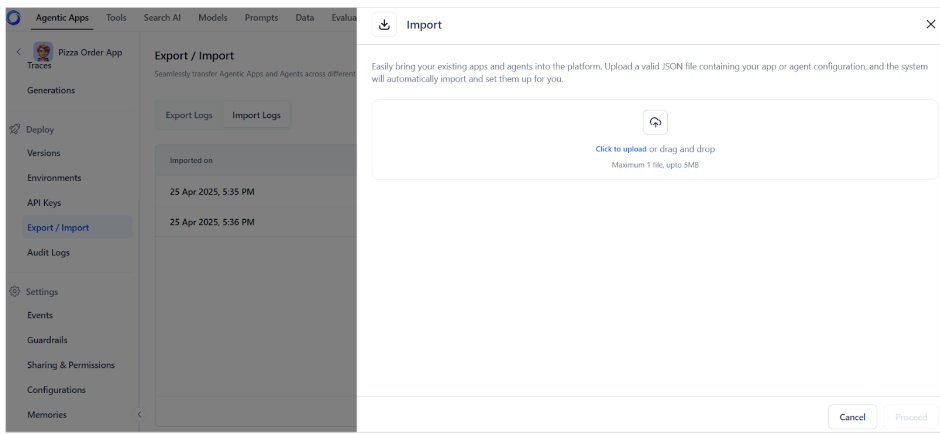Image resolution: width=940 pixels, height=435 pixels.
Task: Close the Import panel with X
Action: coord(930,24)
